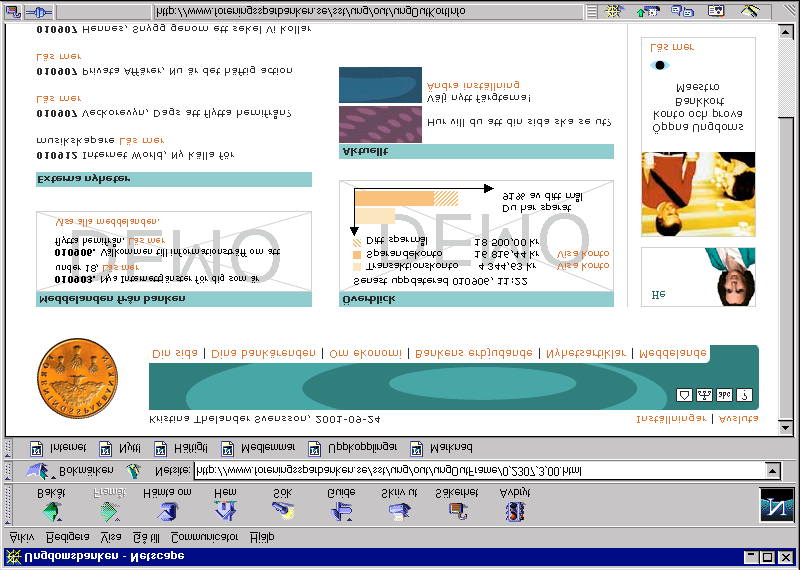
Task: Click Läs mer after Internet World news item
Action: (x=141, y=140)
